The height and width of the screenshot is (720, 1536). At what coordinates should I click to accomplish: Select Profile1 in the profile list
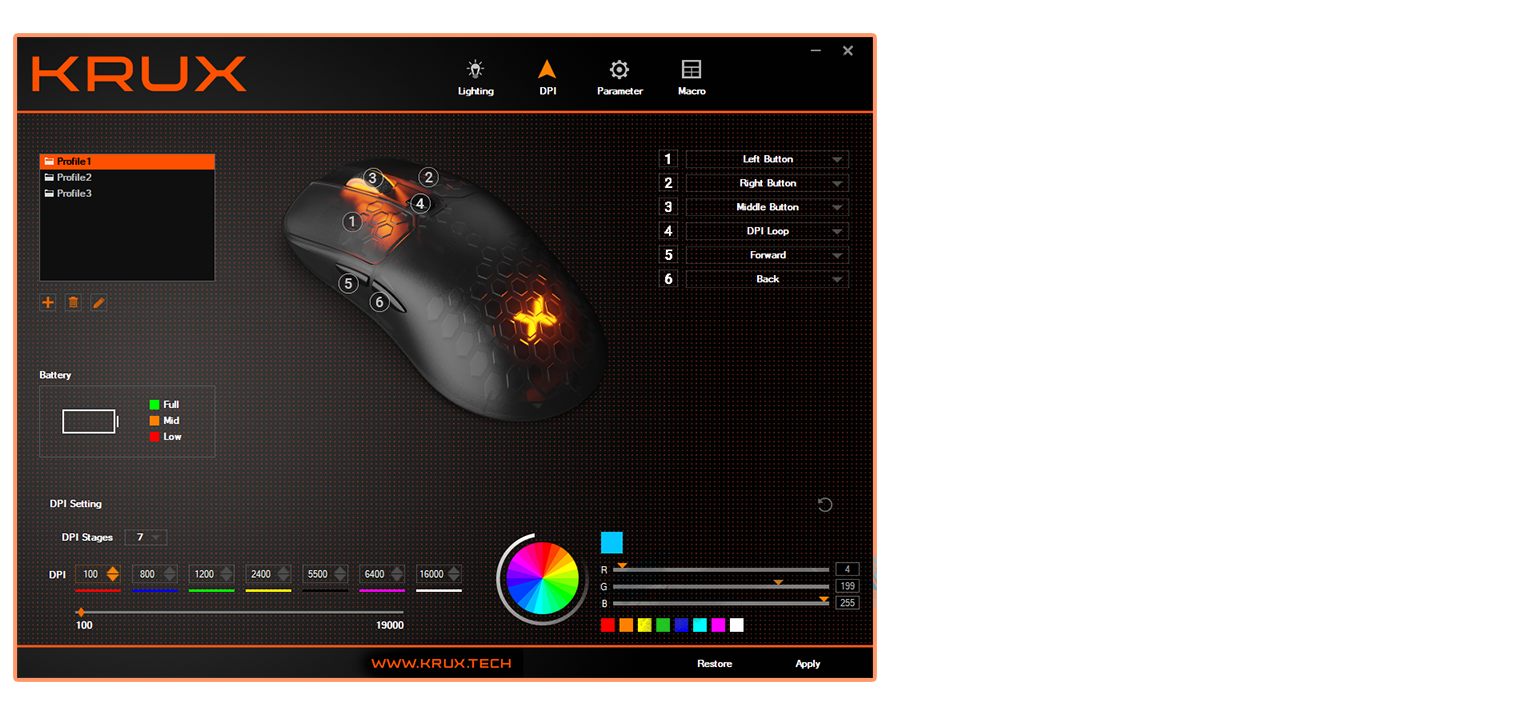coord(127,161)
